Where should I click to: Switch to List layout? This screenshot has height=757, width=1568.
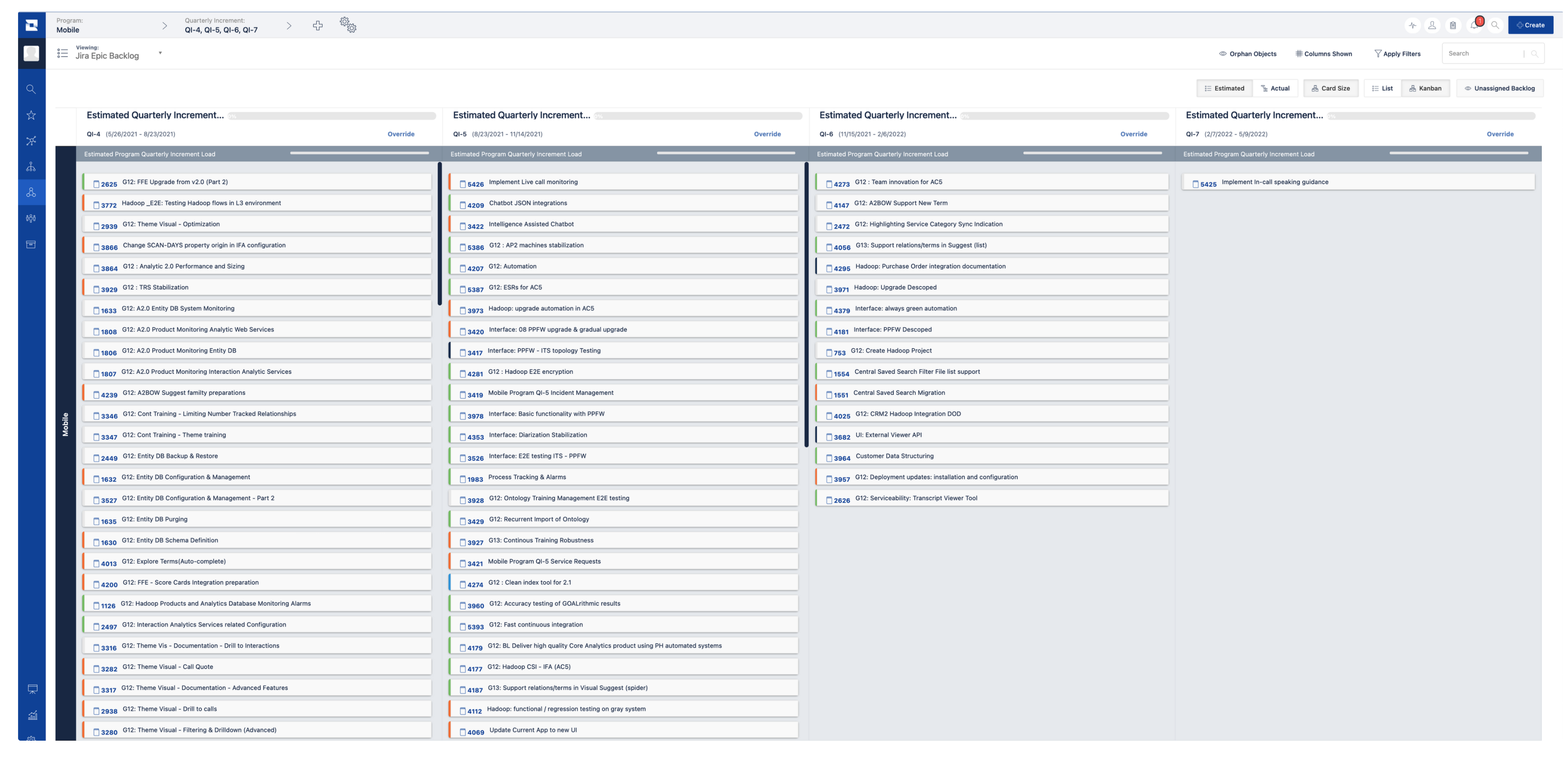[x=1383, y=89]
